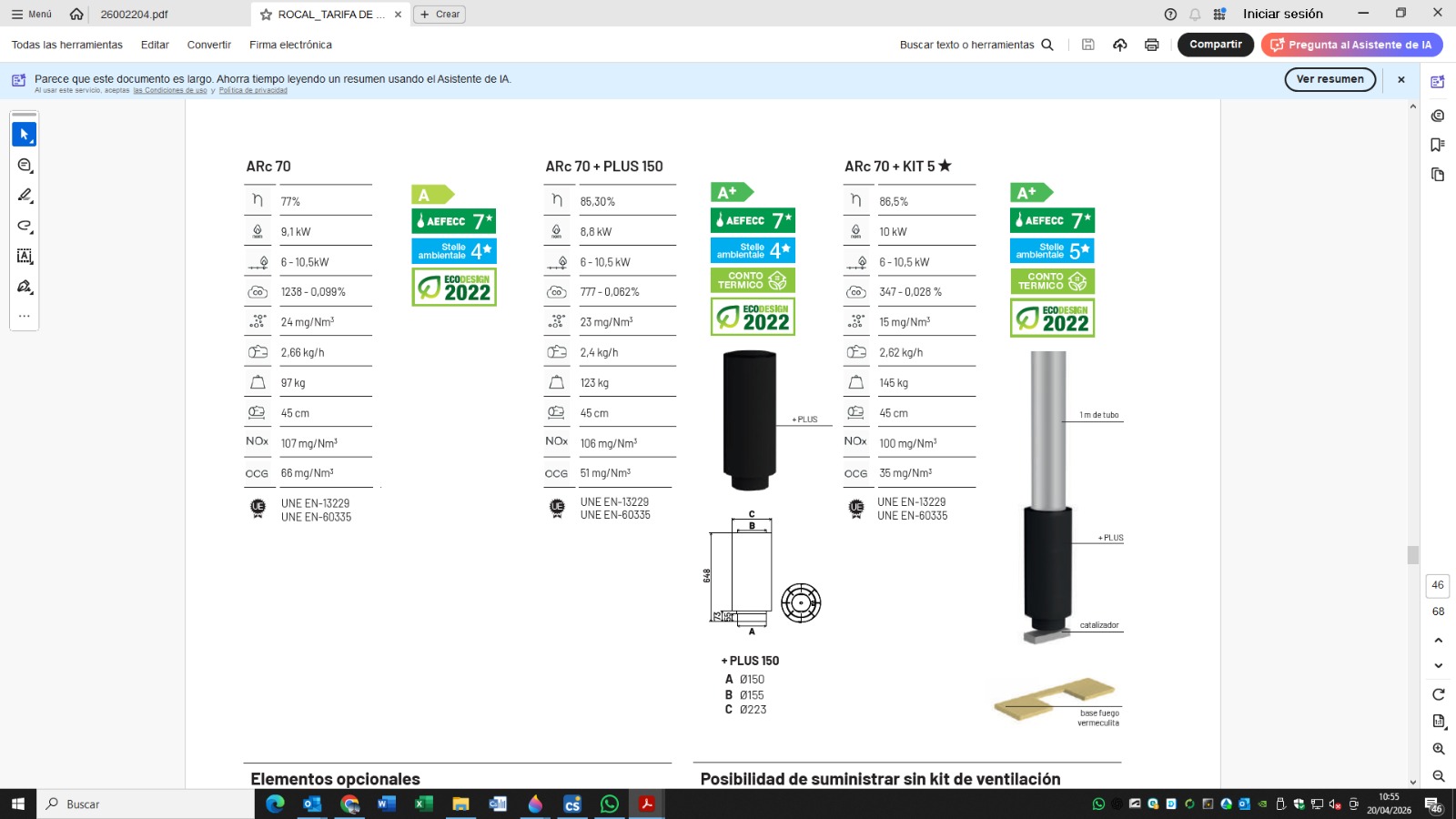Click the '+ PLUS 150' dimensions label
The height and width of the screenshot is (819, 1456).
[x=750, y=661]
